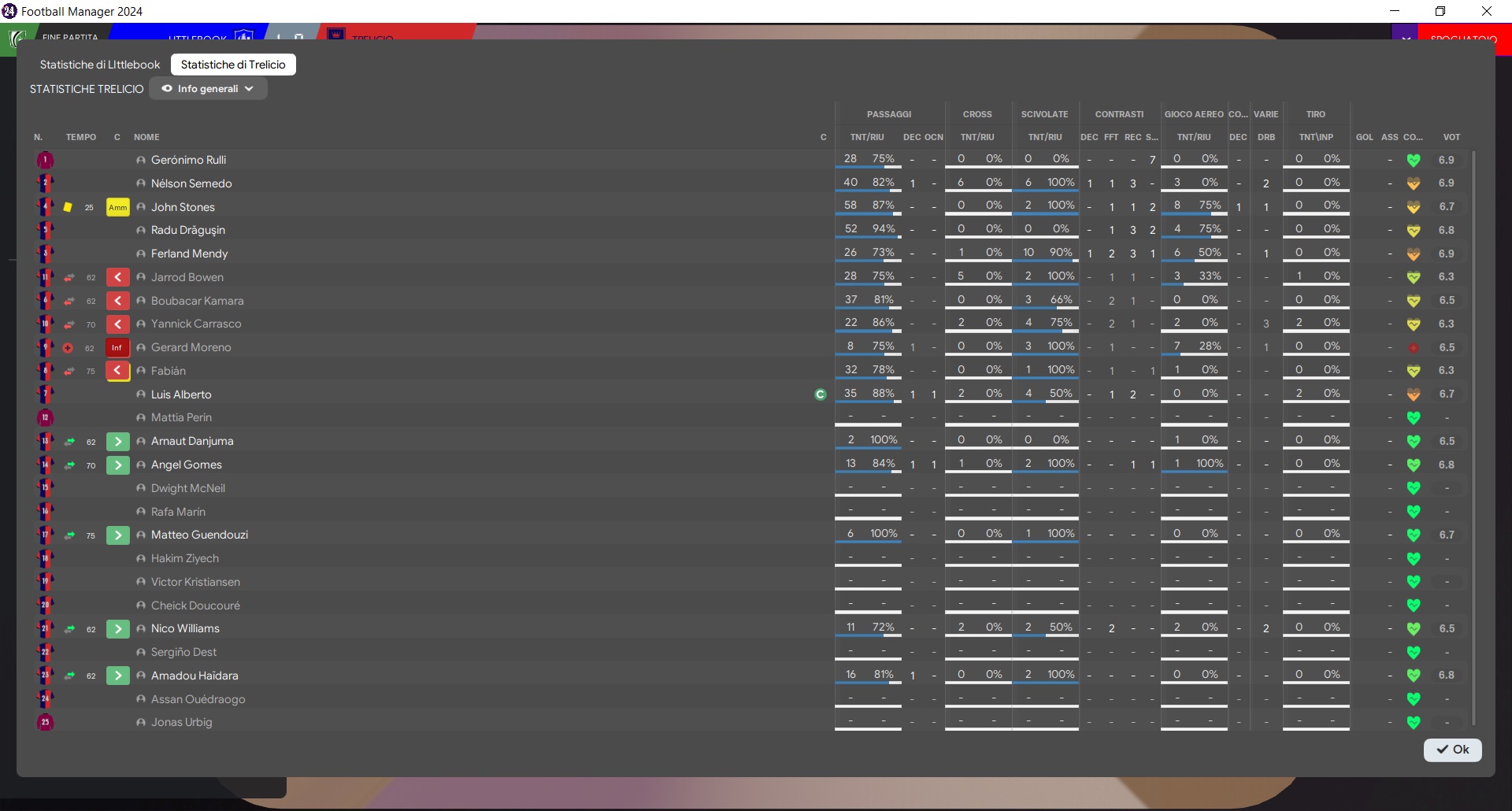The width and height of the screenshot is (1512, 811).
Task: Click the green substitution badge for Angel Gomes
Action: [118, 465]
